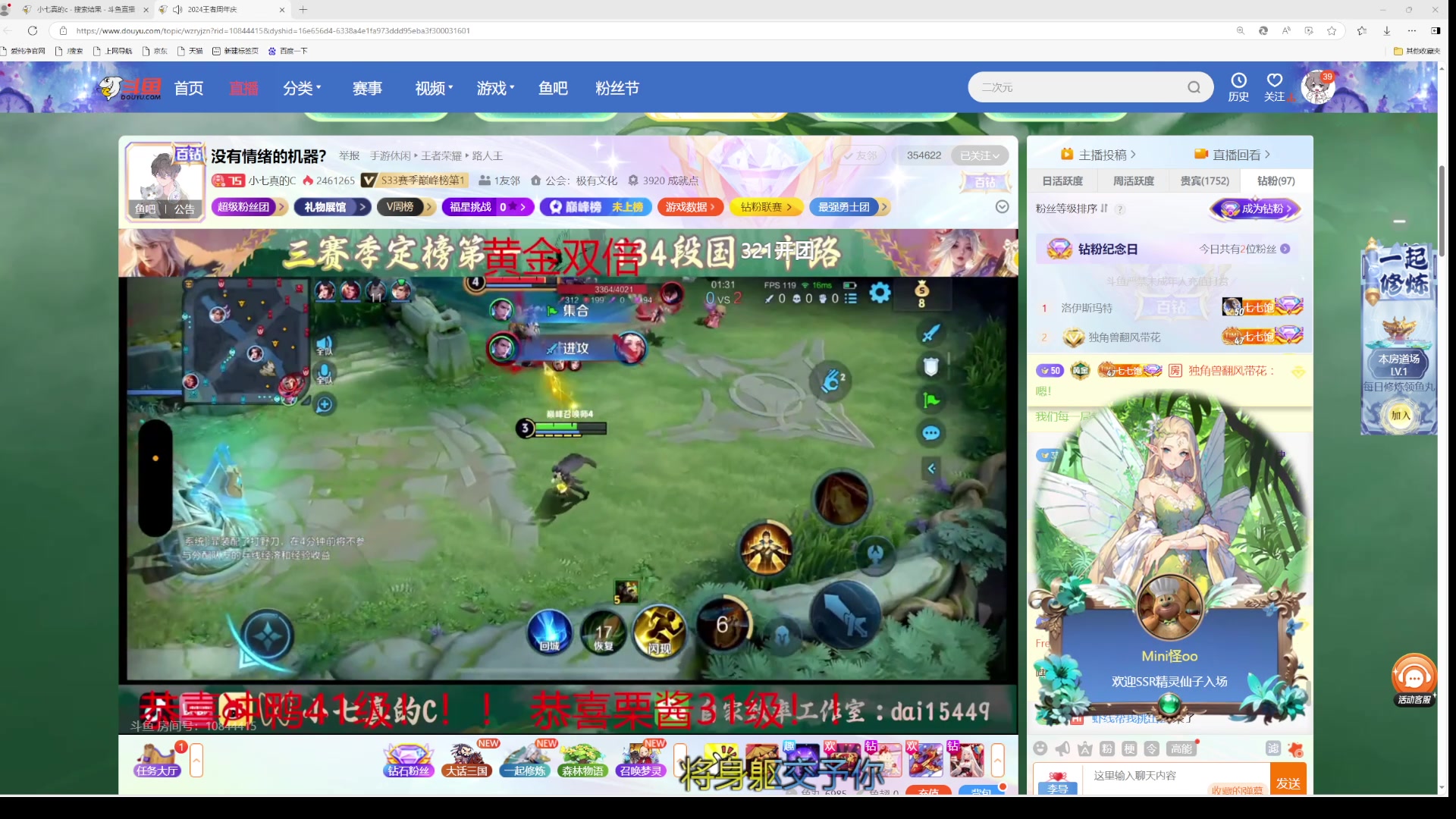Expand the gift list right-end arrow
1456x819 pixels.
click(998, 760)
